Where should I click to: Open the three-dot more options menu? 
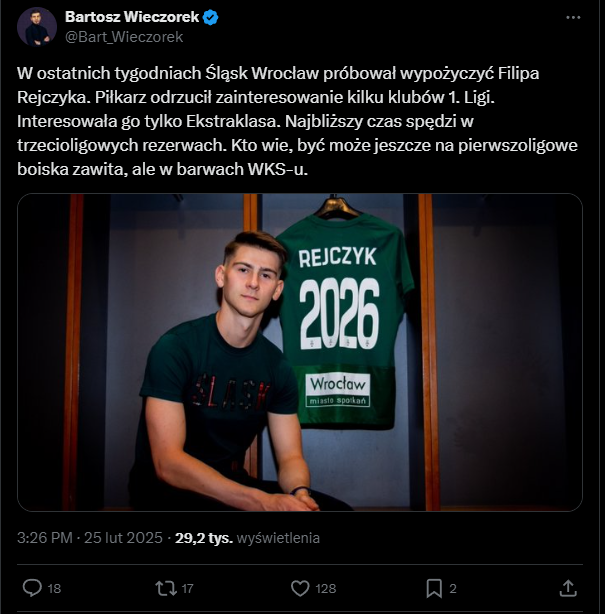(x=572, y=18)
